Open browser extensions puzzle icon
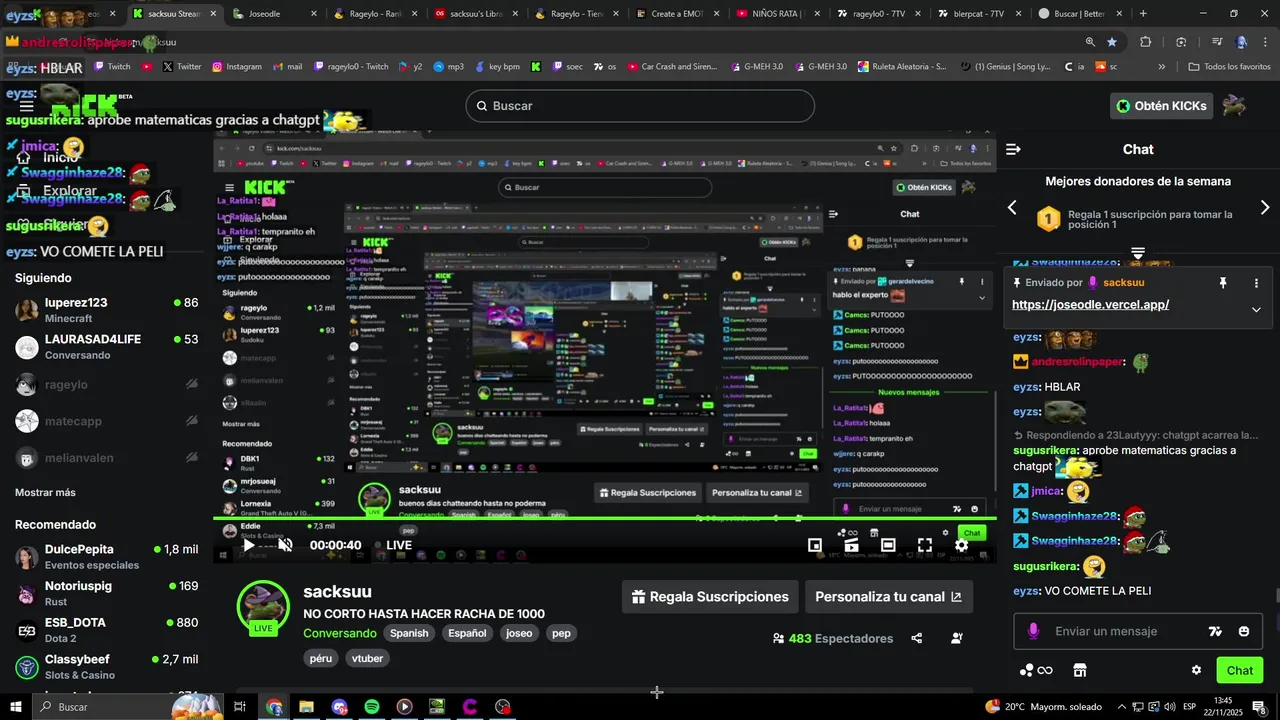 1146,42
